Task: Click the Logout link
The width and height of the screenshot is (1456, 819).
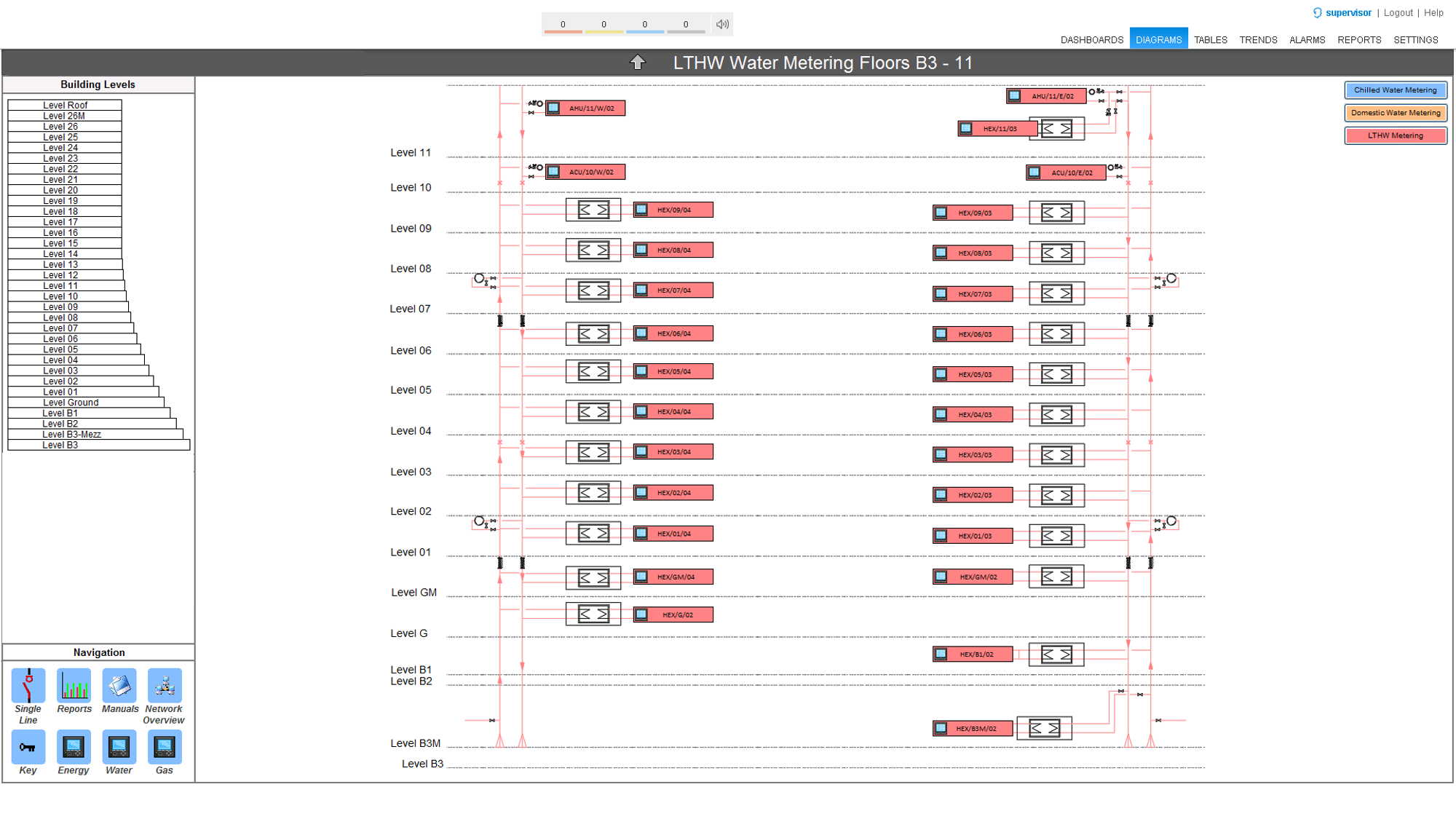Action: [1398, 12]
